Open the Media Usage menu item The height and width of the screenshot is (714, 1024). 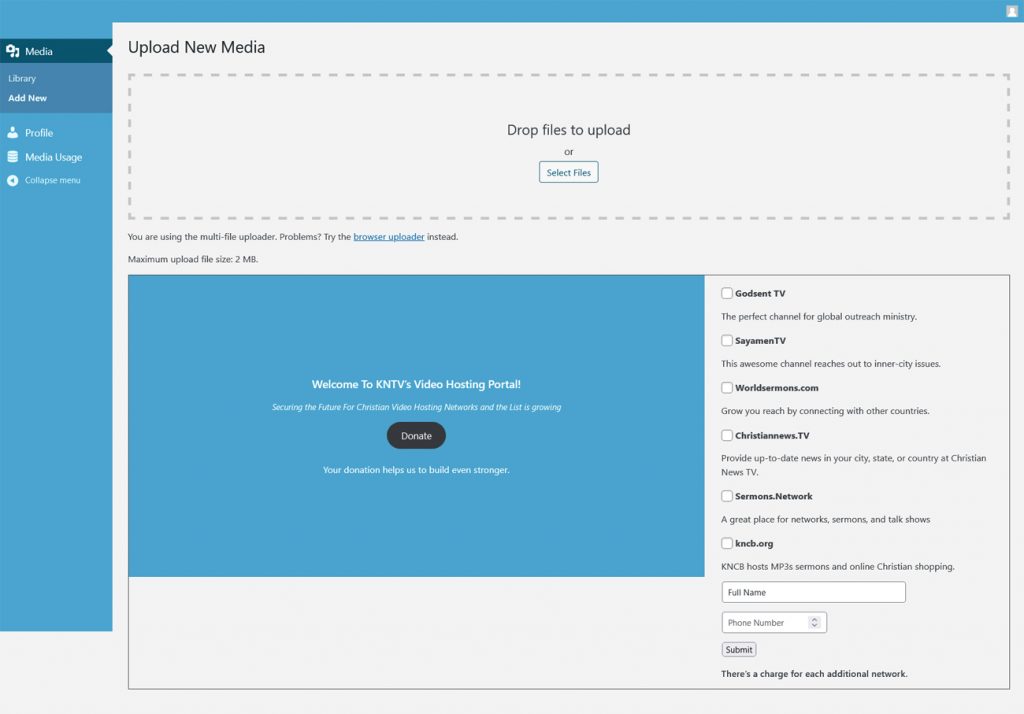click(x=53, y=157)
